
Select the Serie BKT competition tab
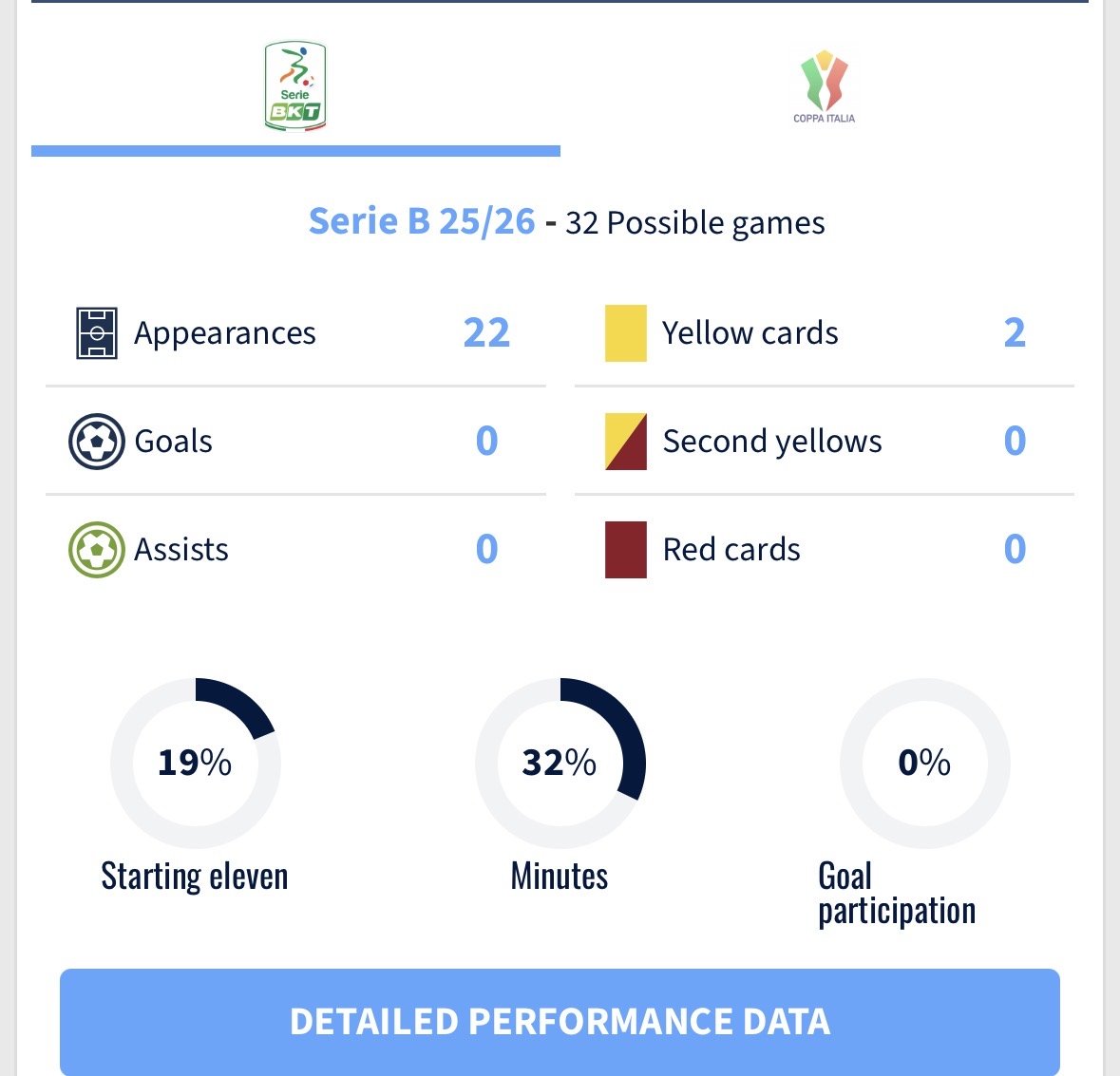click(295, 87)
